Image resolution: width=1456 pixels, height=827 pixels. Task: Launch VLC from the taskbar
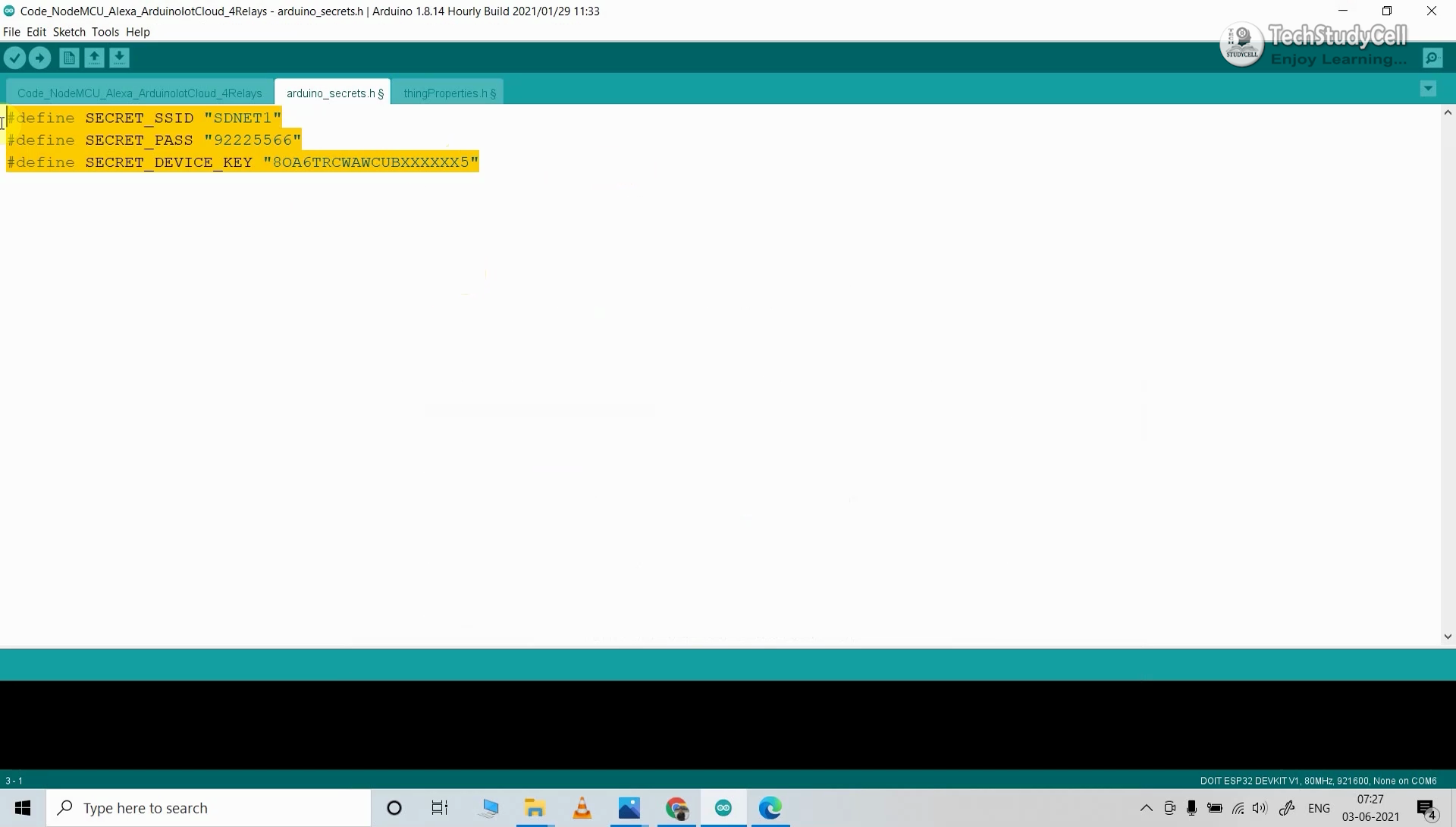[x=582, y=808]
